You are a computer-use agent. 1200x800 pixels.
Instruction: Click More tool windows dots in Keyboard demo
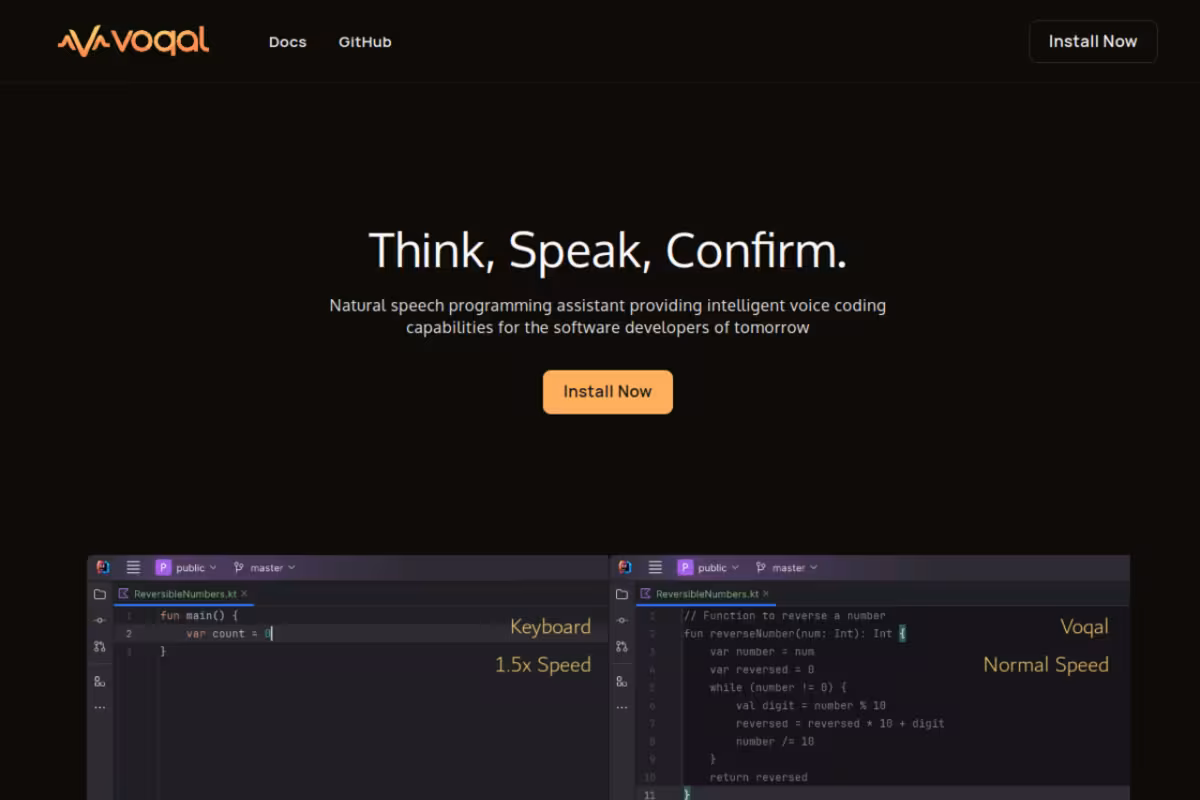(100, 707)
